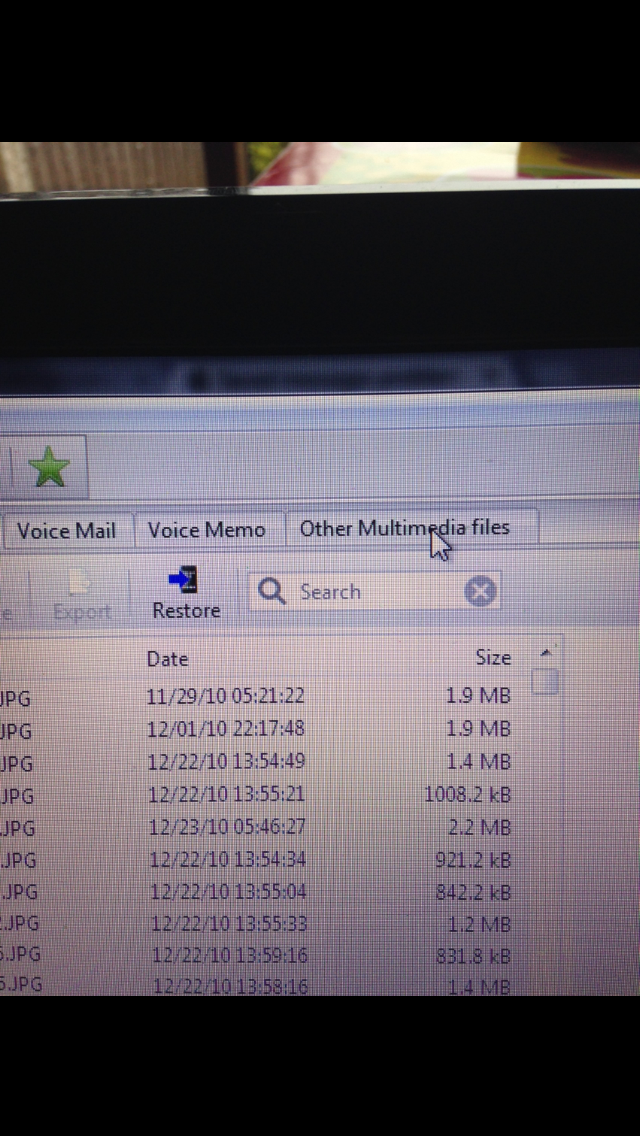The image size is (640, 1136).
Task: Clear search with the X icon
Action: point(480,592)
